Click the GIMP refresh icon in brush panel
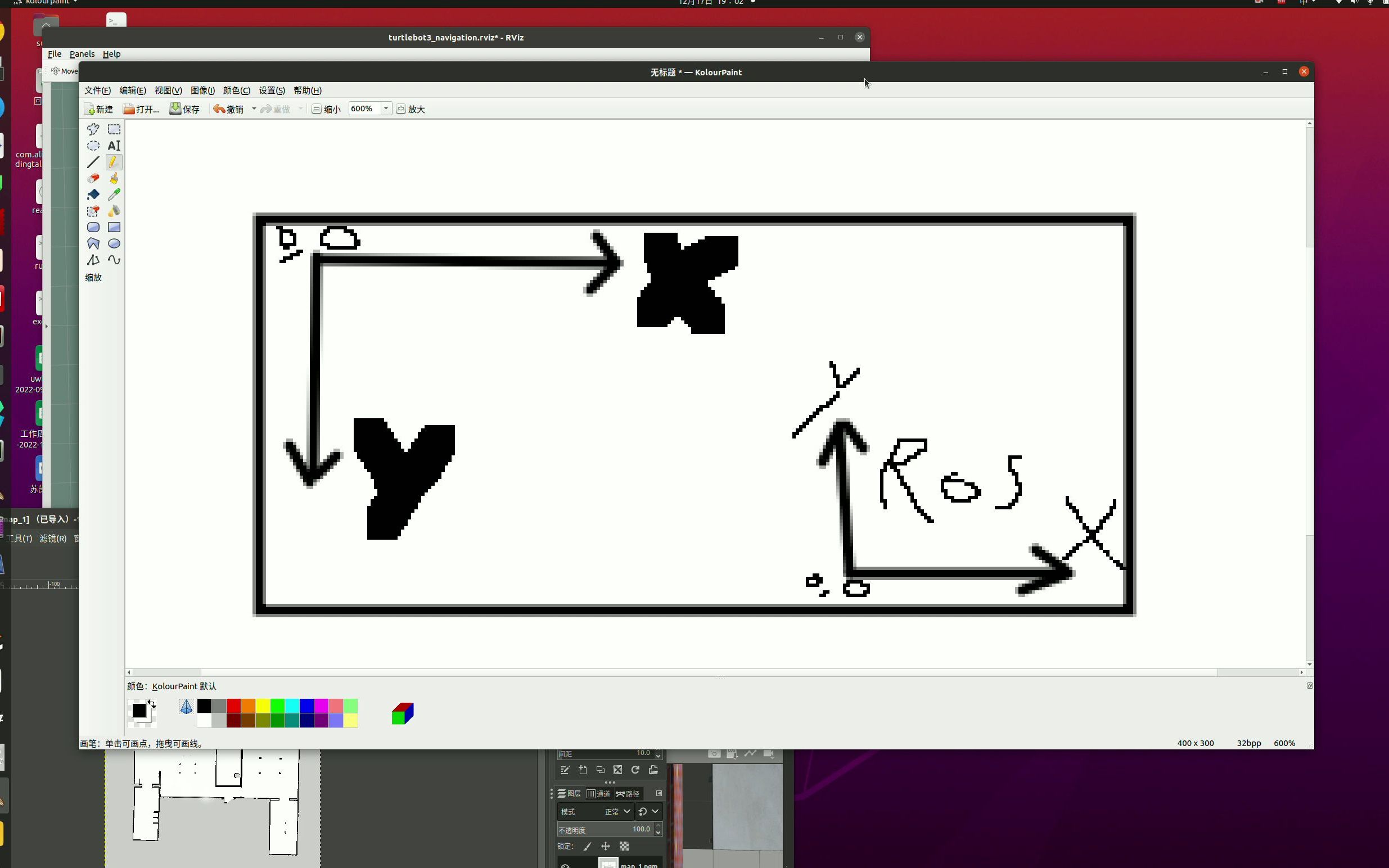1389x868 pixels. pos(635,770)
